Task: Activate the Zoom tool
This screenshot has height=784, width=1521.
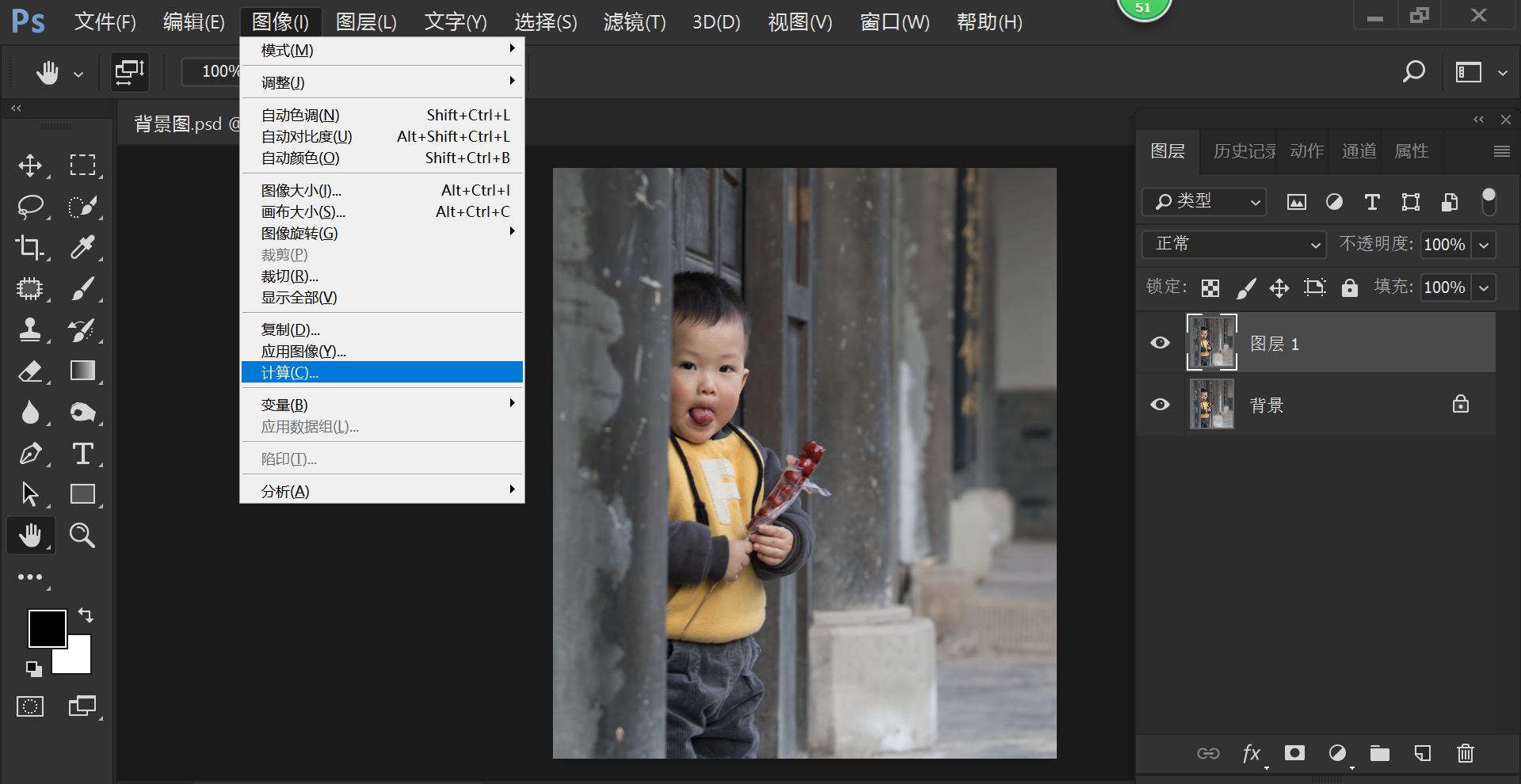Action: click(82, 536)
